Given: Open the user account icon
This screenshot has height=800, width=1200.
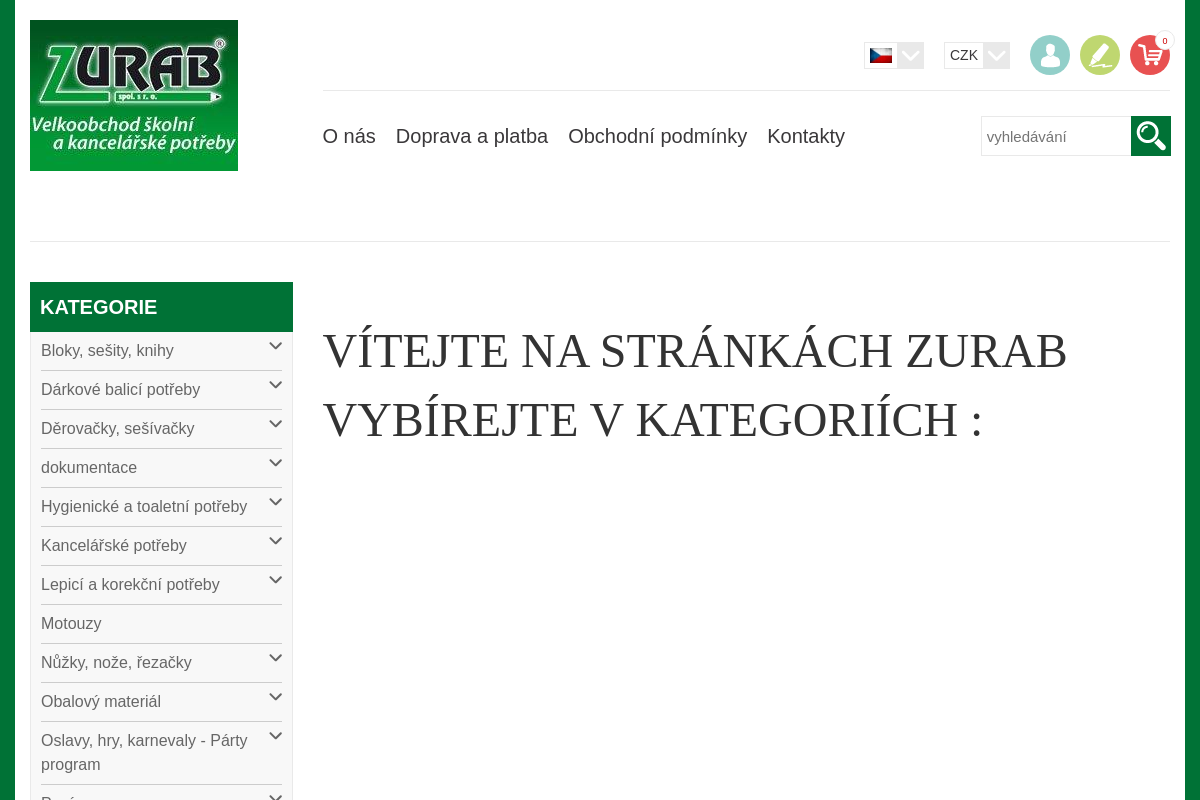Looking at the screenshot, I should coord(1049,54).
